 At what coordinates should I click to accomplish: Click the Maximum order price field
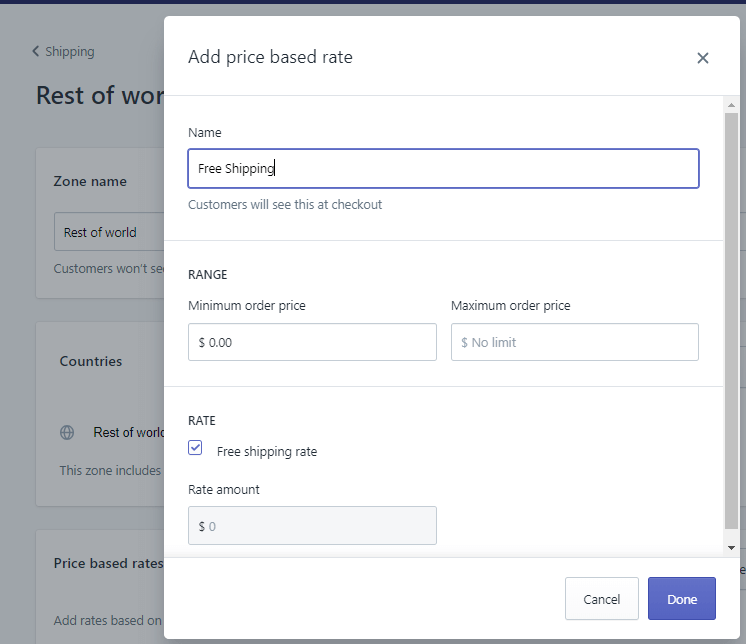pos(574,342)
